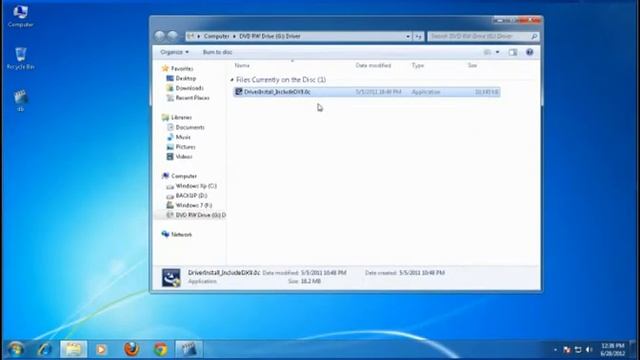Sort by Name column header

tap(242, 65)
